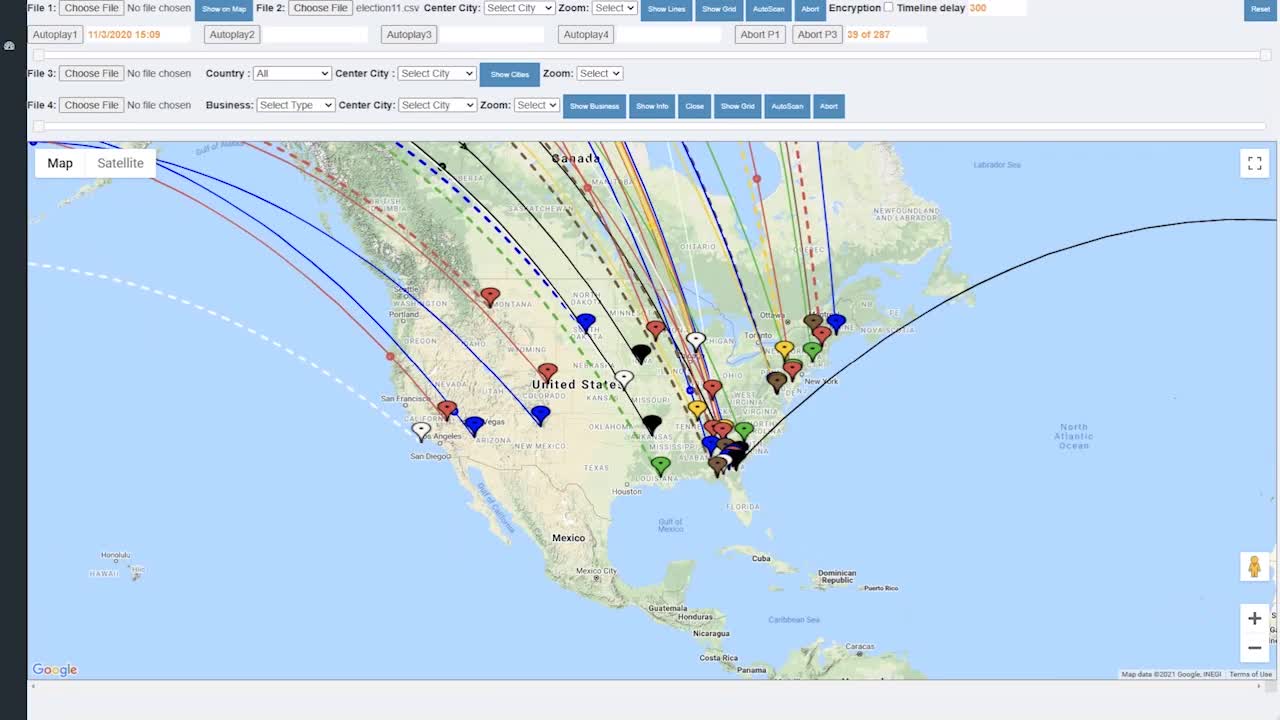This screenshot has width=1280, height=720.
Task: Click the brown pin in Pennsylvania
Action: point(776,381)
